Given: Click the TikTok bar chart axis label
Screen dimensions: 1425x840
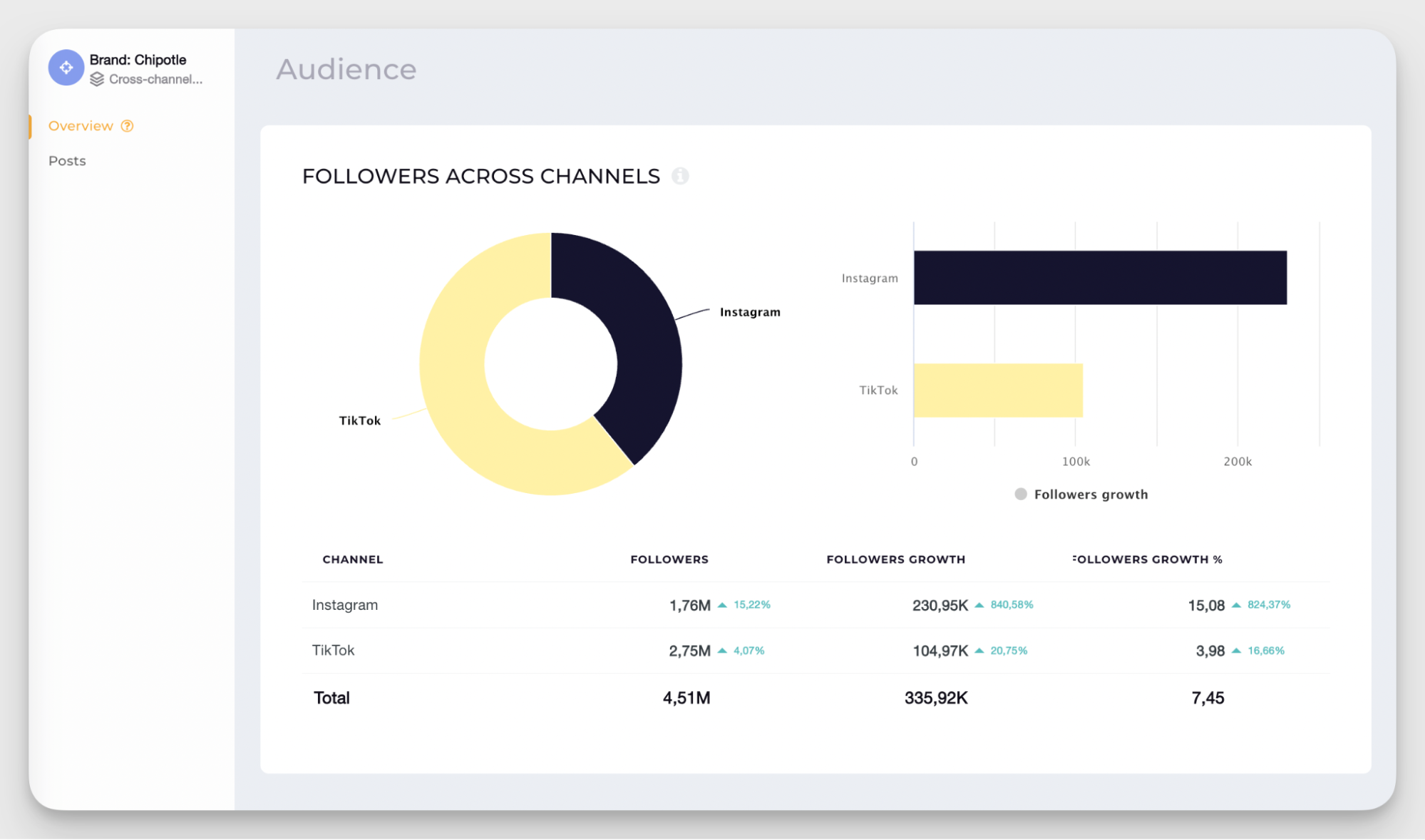Looking at the screenshot, I should pyautogui.click(x=878, y=390).
